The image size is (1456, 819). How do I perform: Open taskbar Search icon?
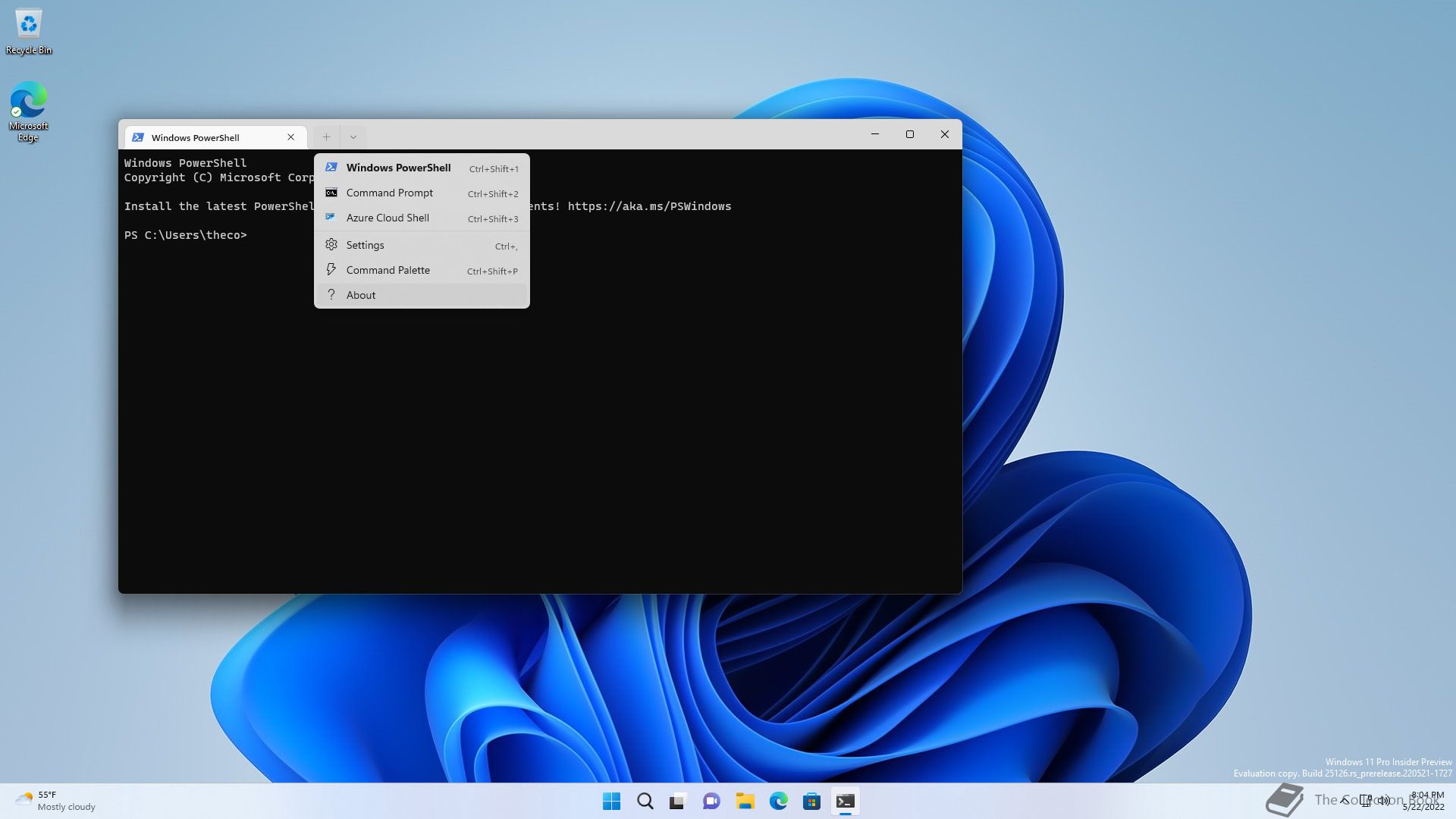[645, 802]
